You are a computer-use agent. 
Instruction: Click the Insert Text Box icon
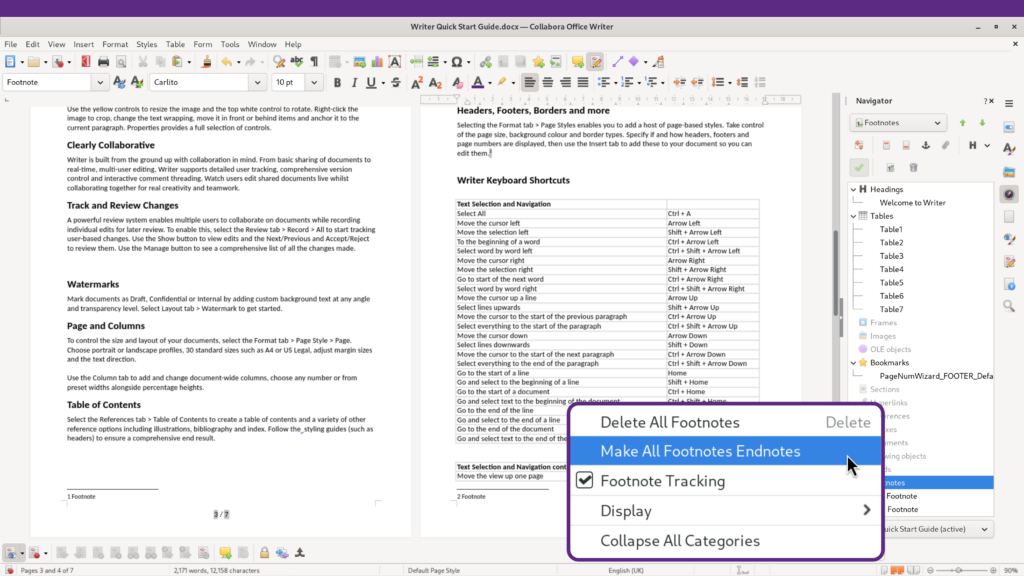click(x=394, y=62)
